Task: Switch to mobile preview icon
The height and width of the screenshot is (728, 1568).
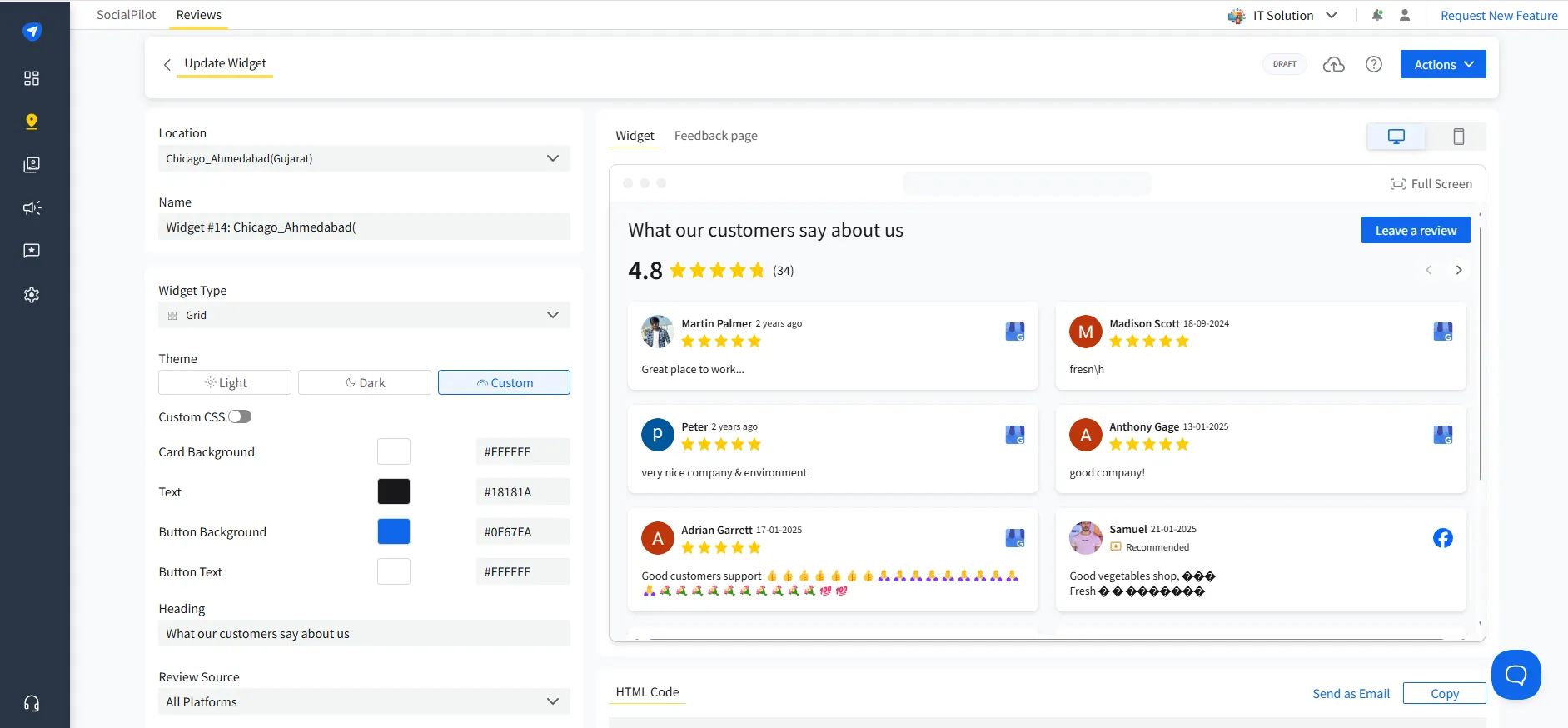Action: (1458, 137)
